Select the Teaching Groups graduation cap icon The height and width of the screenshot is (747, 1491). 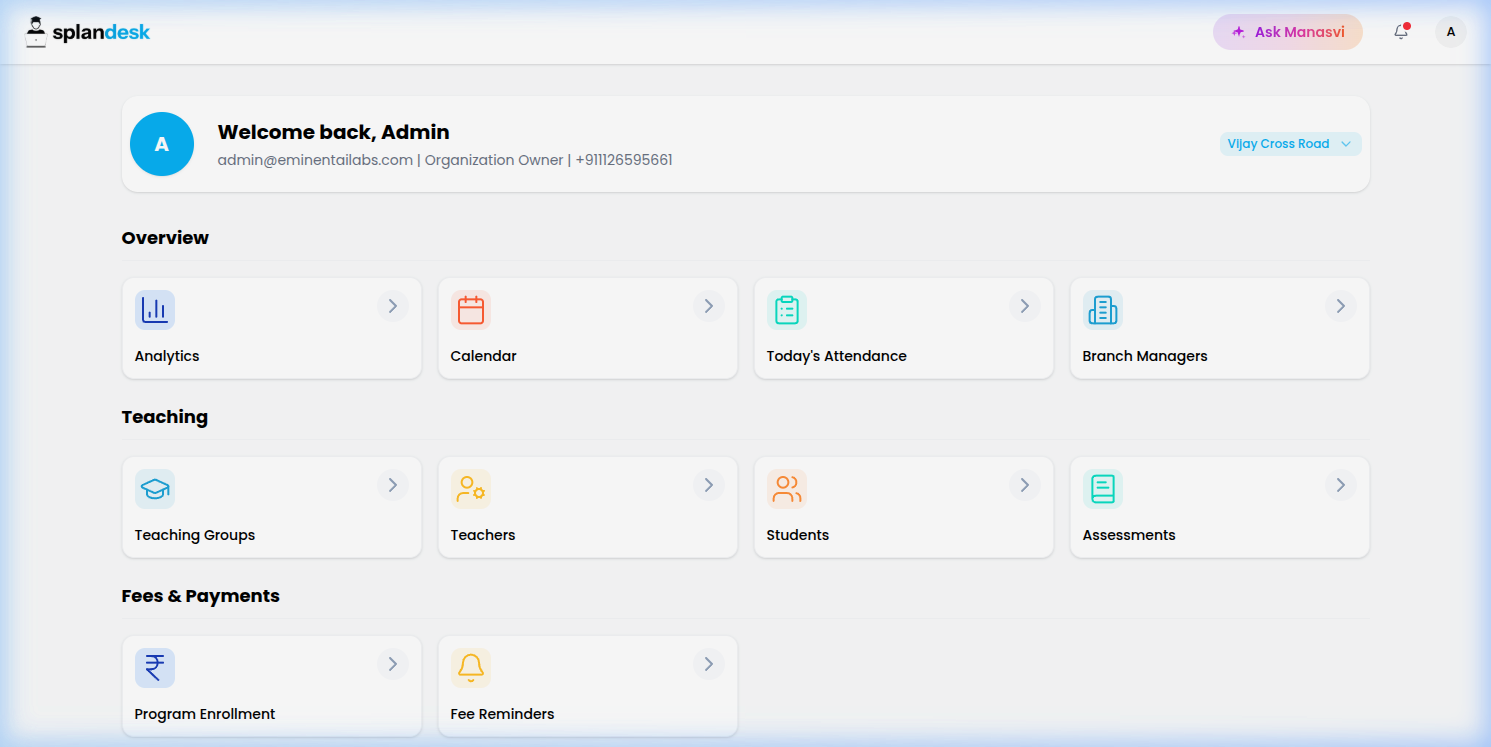click(155, 489)
